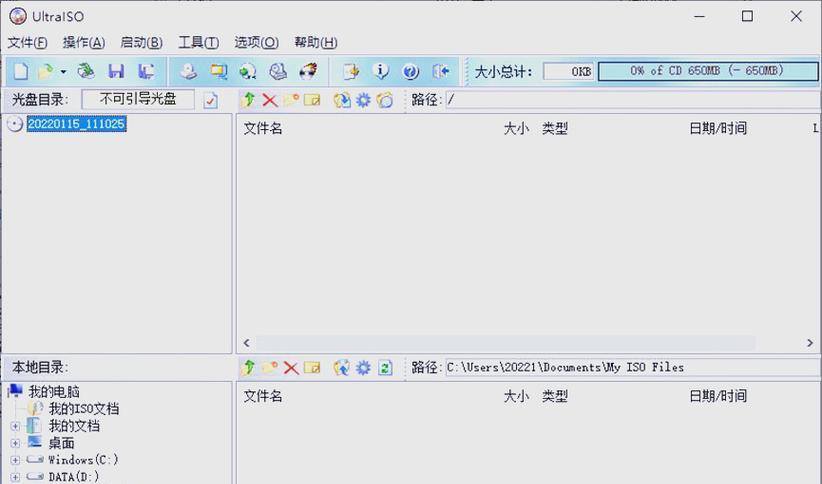This screenshot has width=822, height=484.
Task: Click the add files toolbar icon
Action: pyautogui.click(x=351, y=71)
